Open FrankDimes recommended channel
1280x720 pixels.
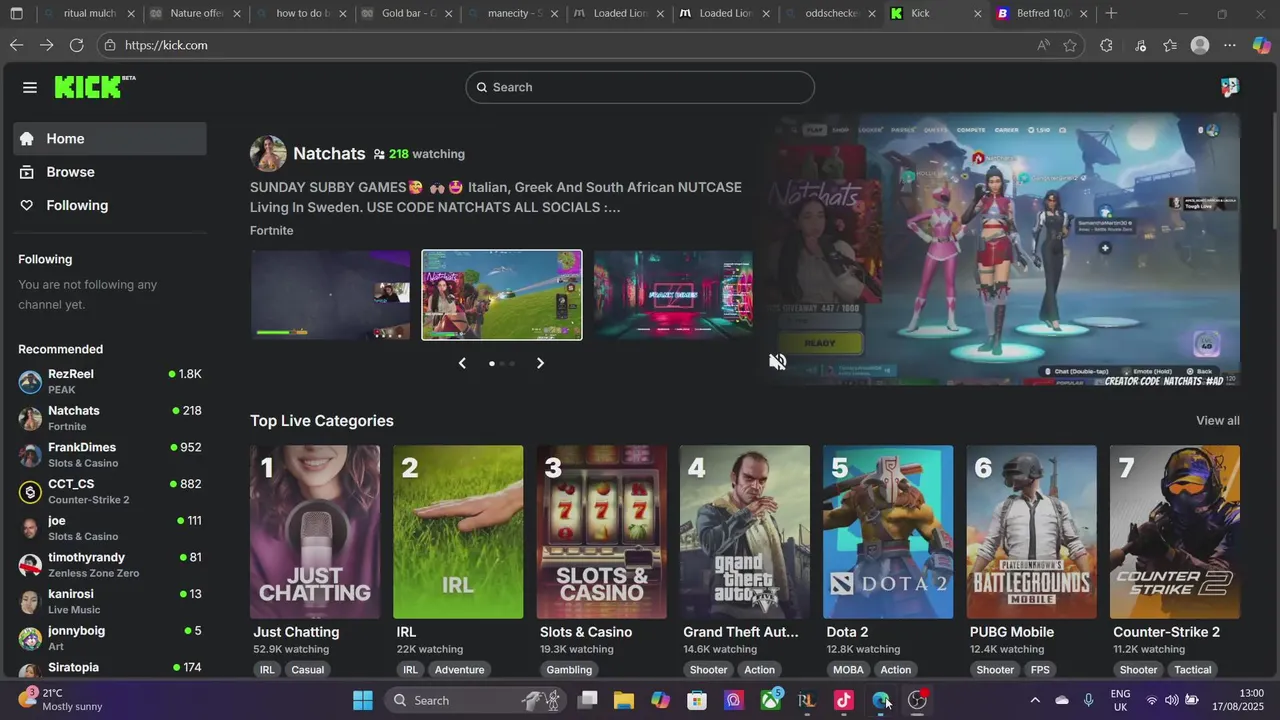[110, 455]
